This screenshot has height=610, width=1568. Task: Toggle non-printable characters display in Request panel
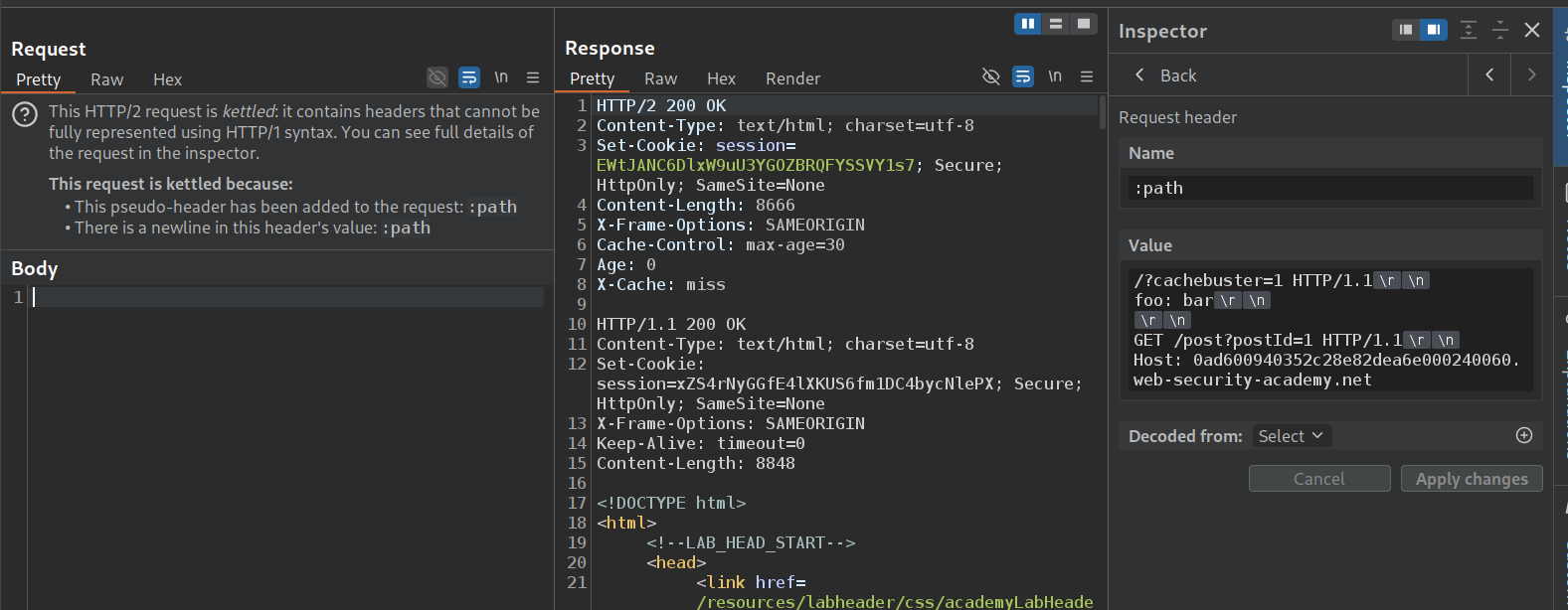click(501, 77)
